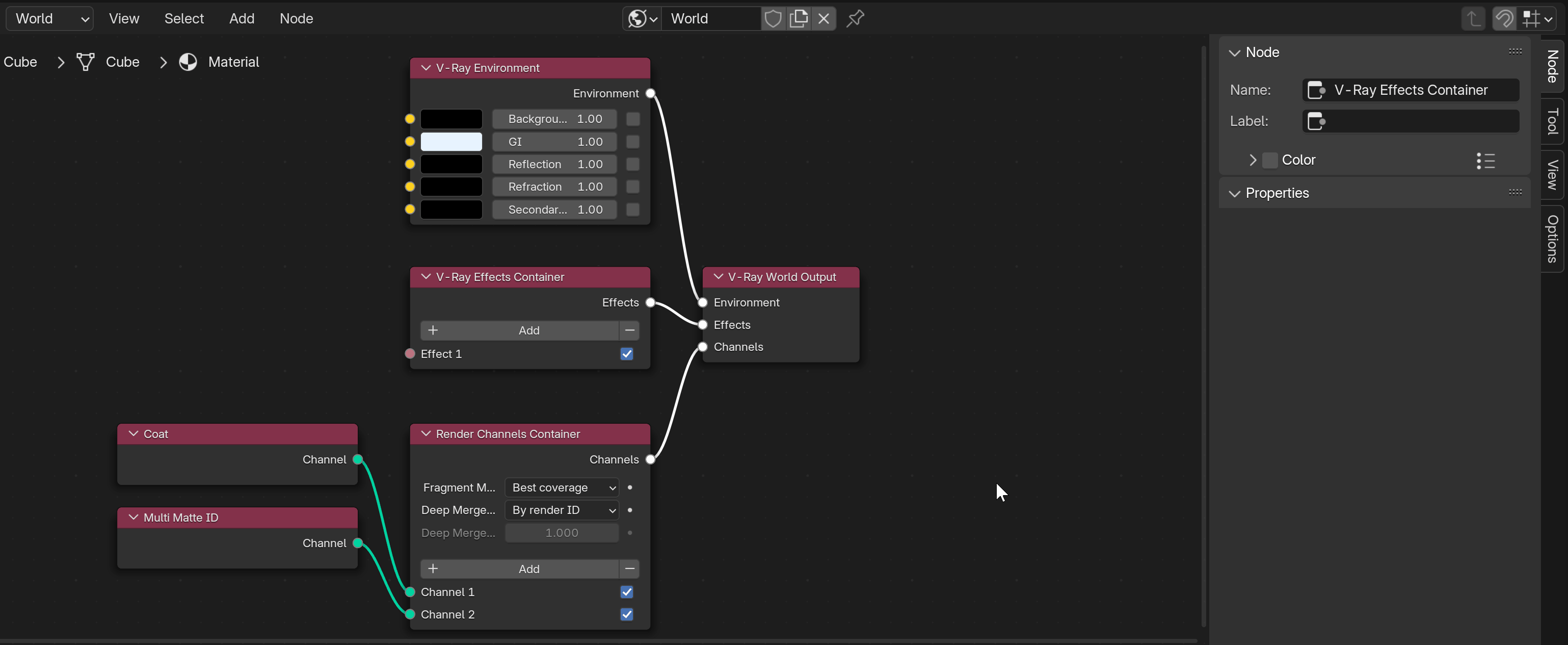This screenshot has width=1568, height=645.
Task: Click the World datablock name field
Action: tap(710, 18)
